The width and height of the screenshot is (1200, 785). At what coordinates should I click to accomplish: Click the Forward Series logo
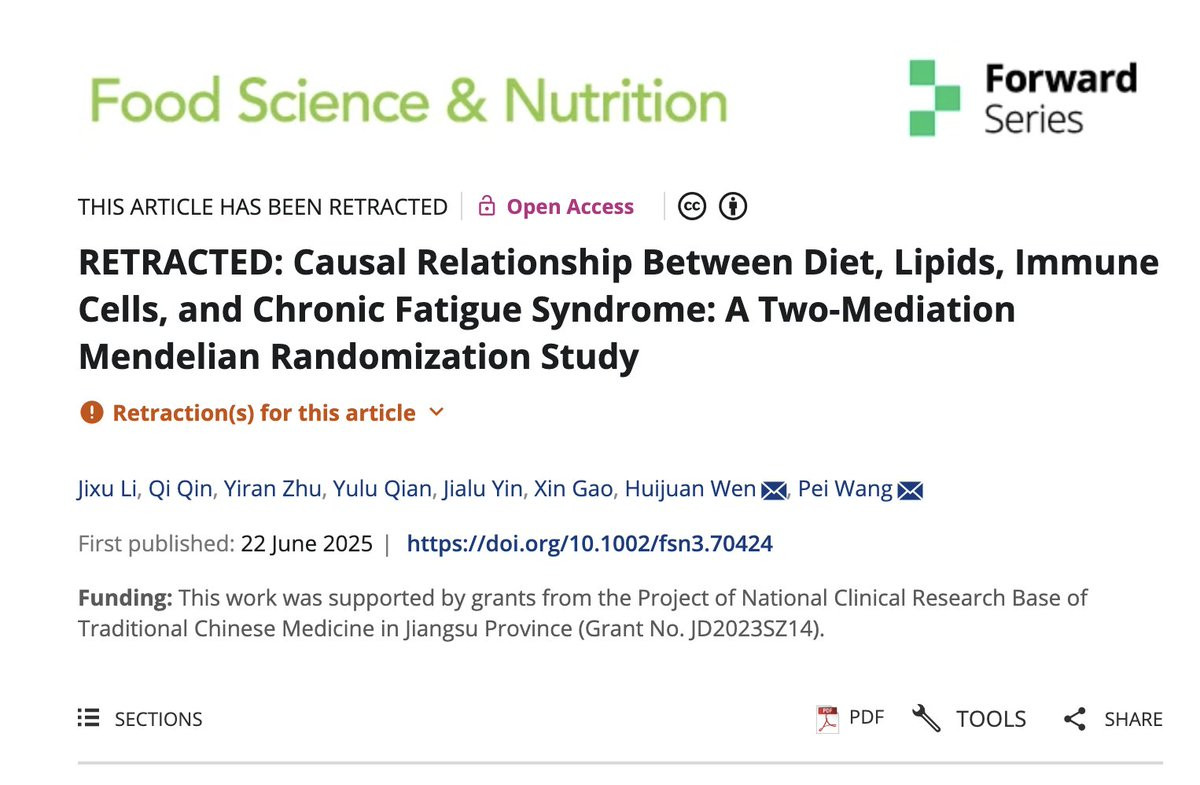coord(1023,98)
